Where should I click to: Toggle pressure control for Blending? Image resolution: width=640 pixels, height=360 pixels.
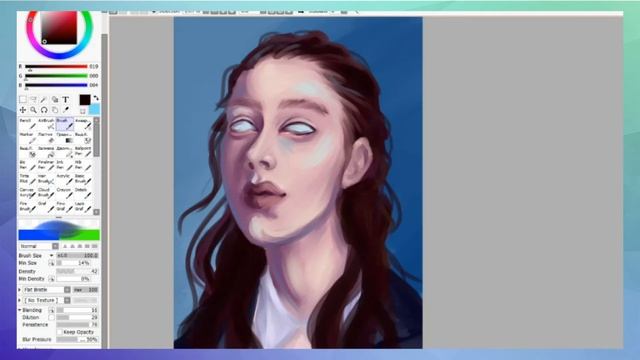coord(51,310)
